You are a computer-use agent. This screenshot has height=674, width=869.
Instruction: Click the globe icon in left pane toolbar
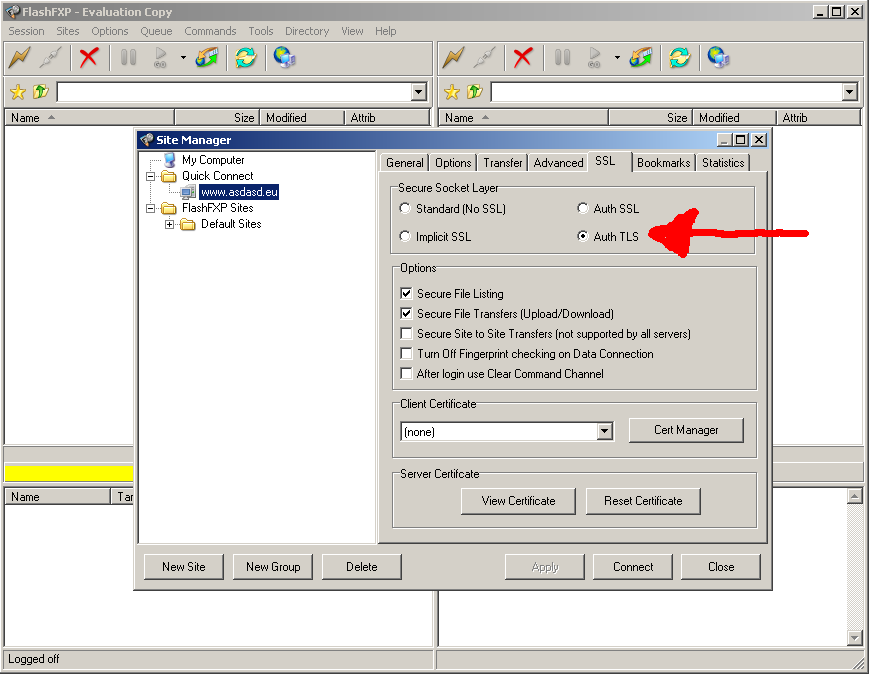[x=284, y=57]
